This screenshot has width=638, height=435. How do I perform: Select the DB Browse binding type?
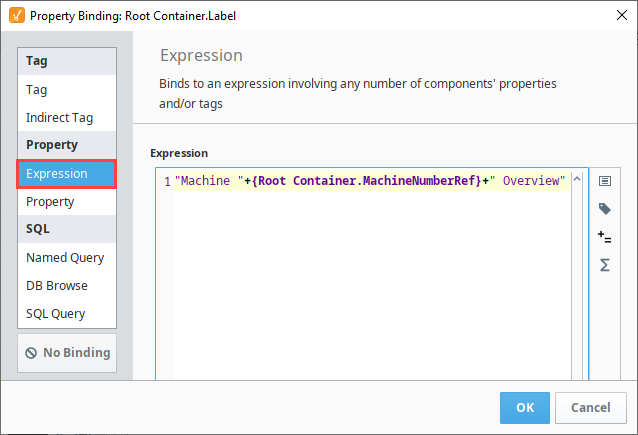(x=67, y=286)
